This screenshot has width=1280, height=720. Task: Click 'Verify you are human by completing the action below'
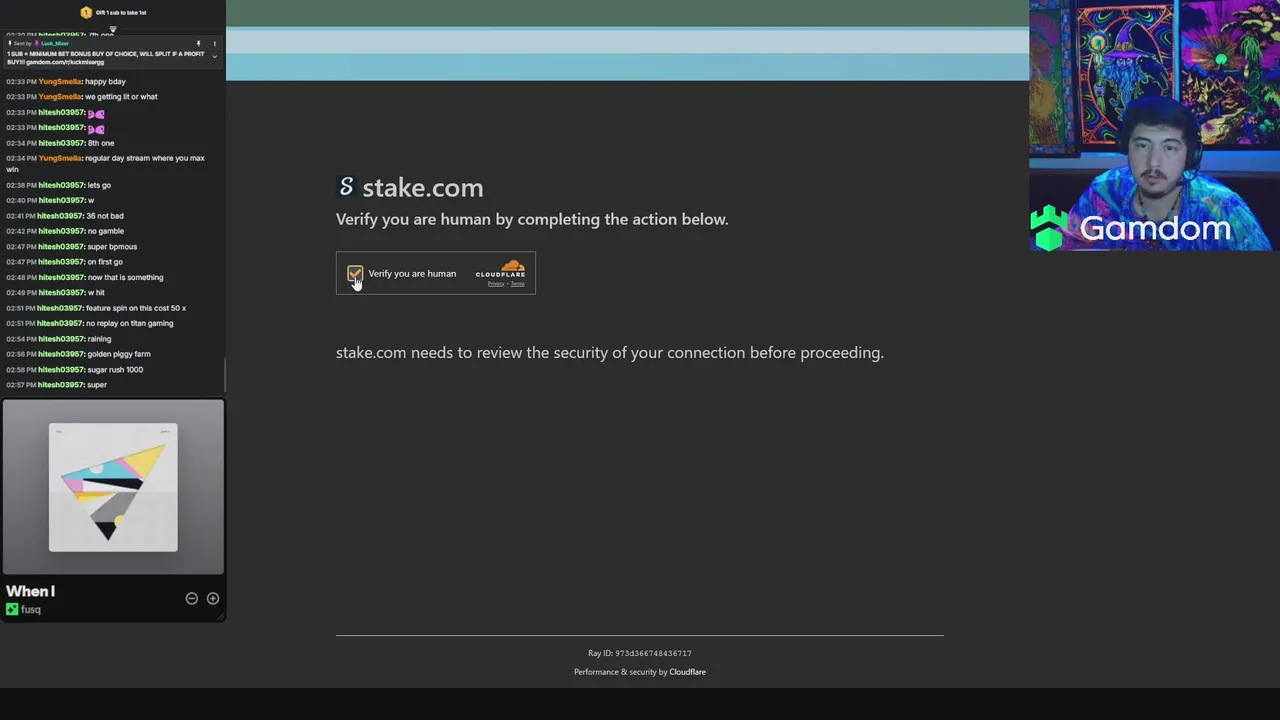532,219
